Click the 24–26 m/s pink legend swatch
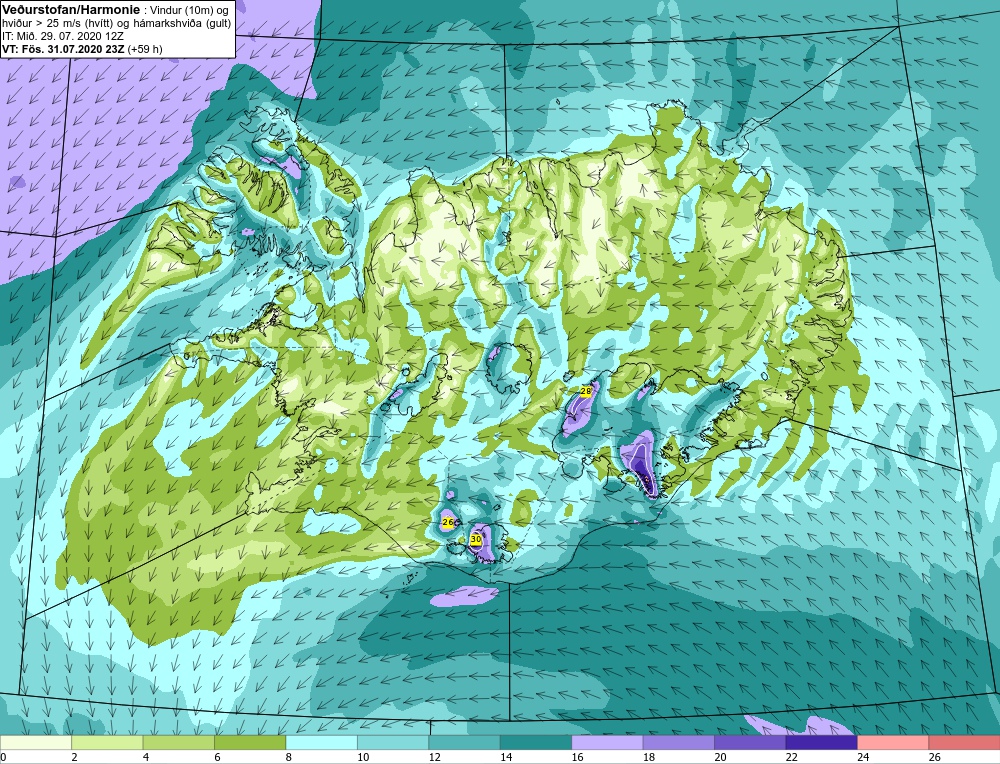This screenshot has height=764, width=1000. click(893, 742)
